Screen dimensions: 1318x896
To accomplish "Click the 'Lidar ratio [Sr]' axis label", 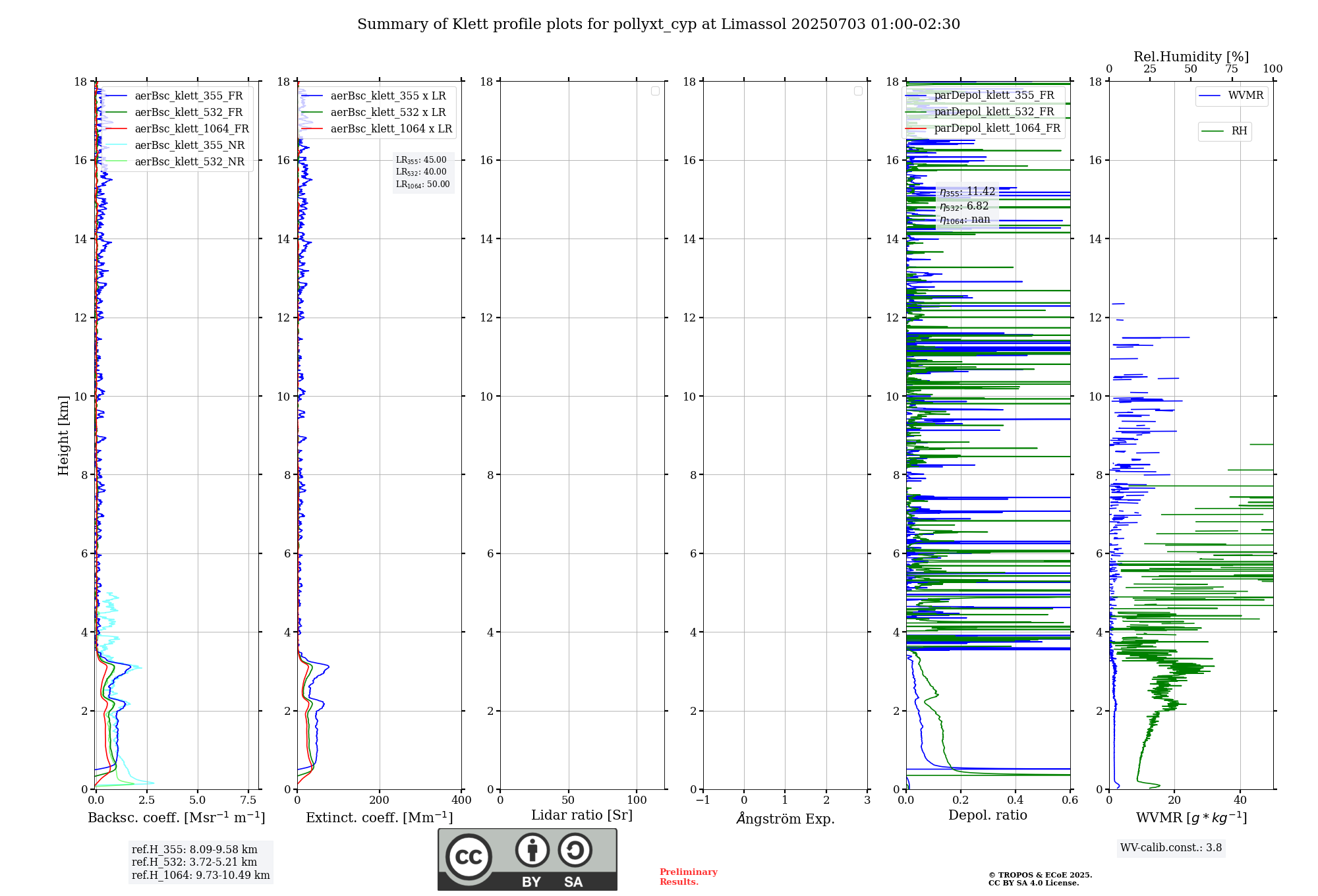I will [582, 816].
